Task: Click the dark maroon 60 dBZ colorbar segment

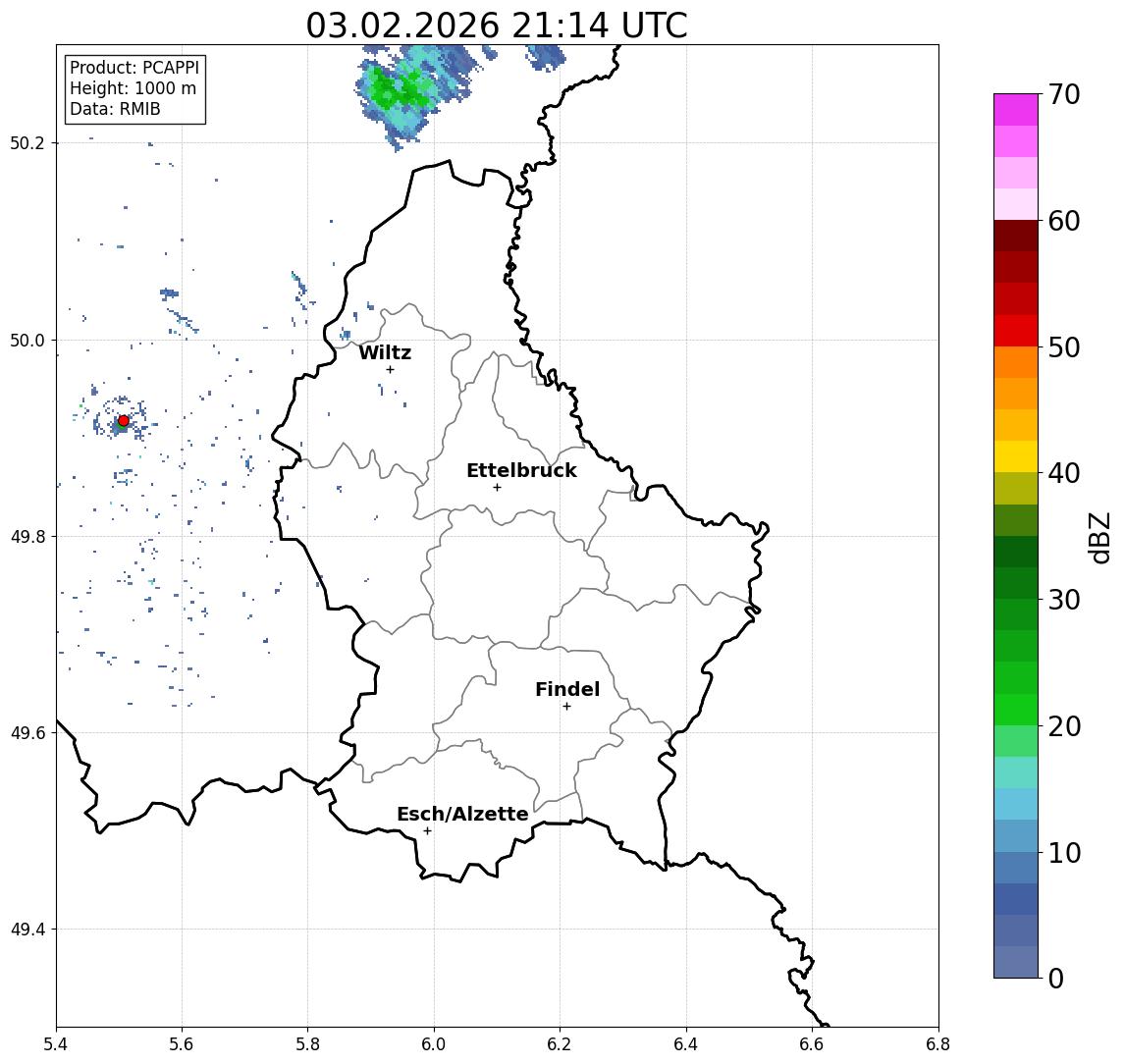Action: (1016, 236)
